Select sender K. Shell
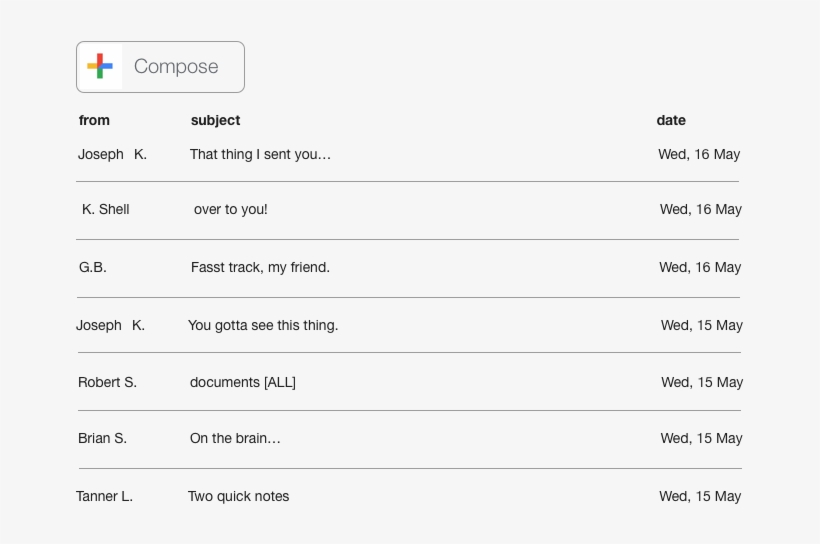The width and height of the screenshot is (820, 544). coord(106,210)
